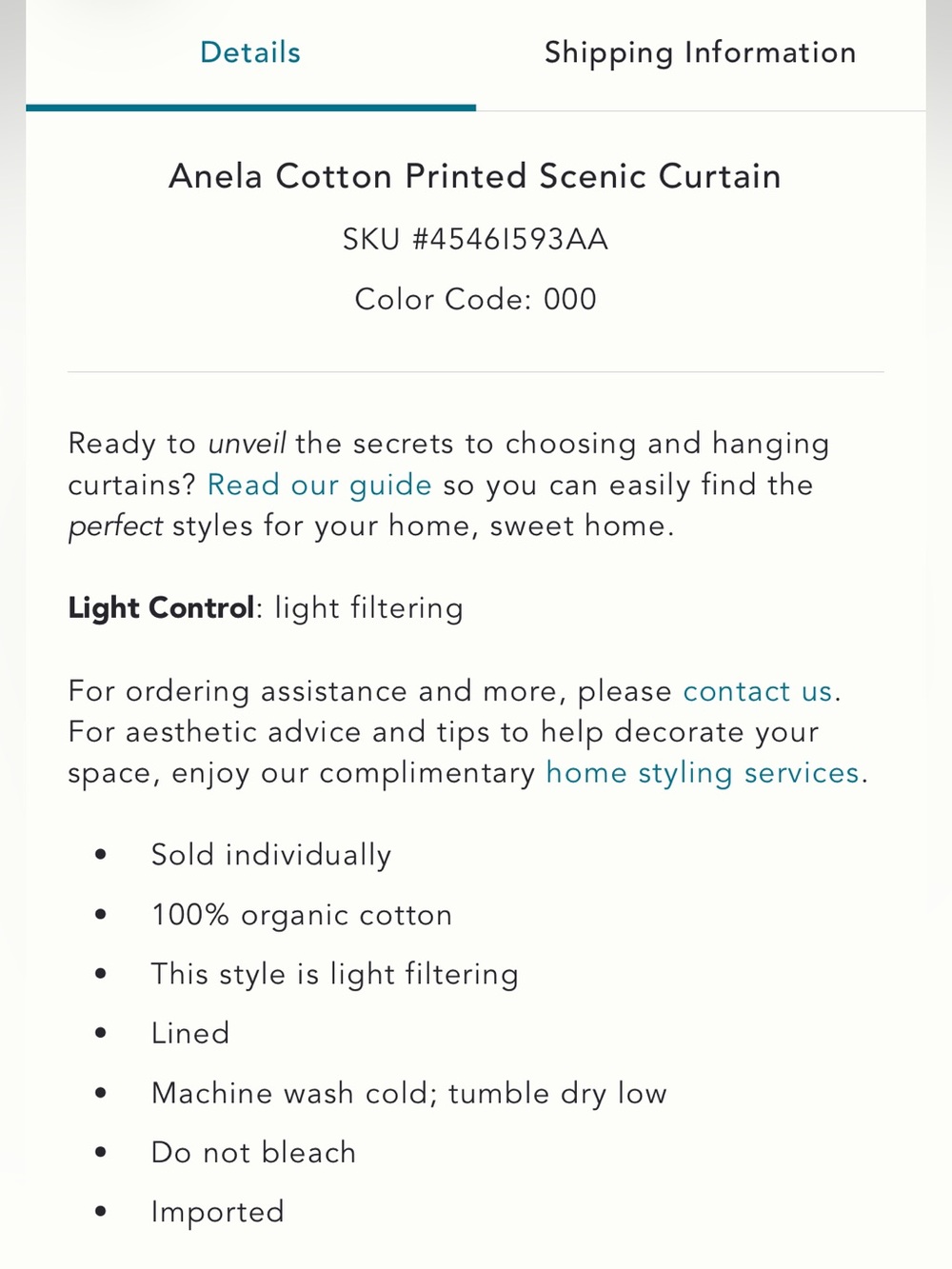Select the 'Sold individually' bullet item
The height and width of the screenshot is (1269, 952).
tap(271, 855)
